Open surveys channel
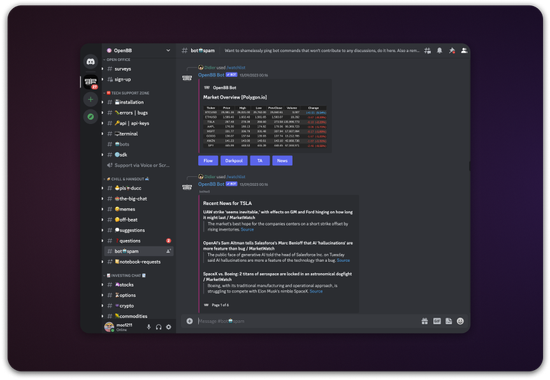This screenshot has height=380, width=550. tap(139, 69)
